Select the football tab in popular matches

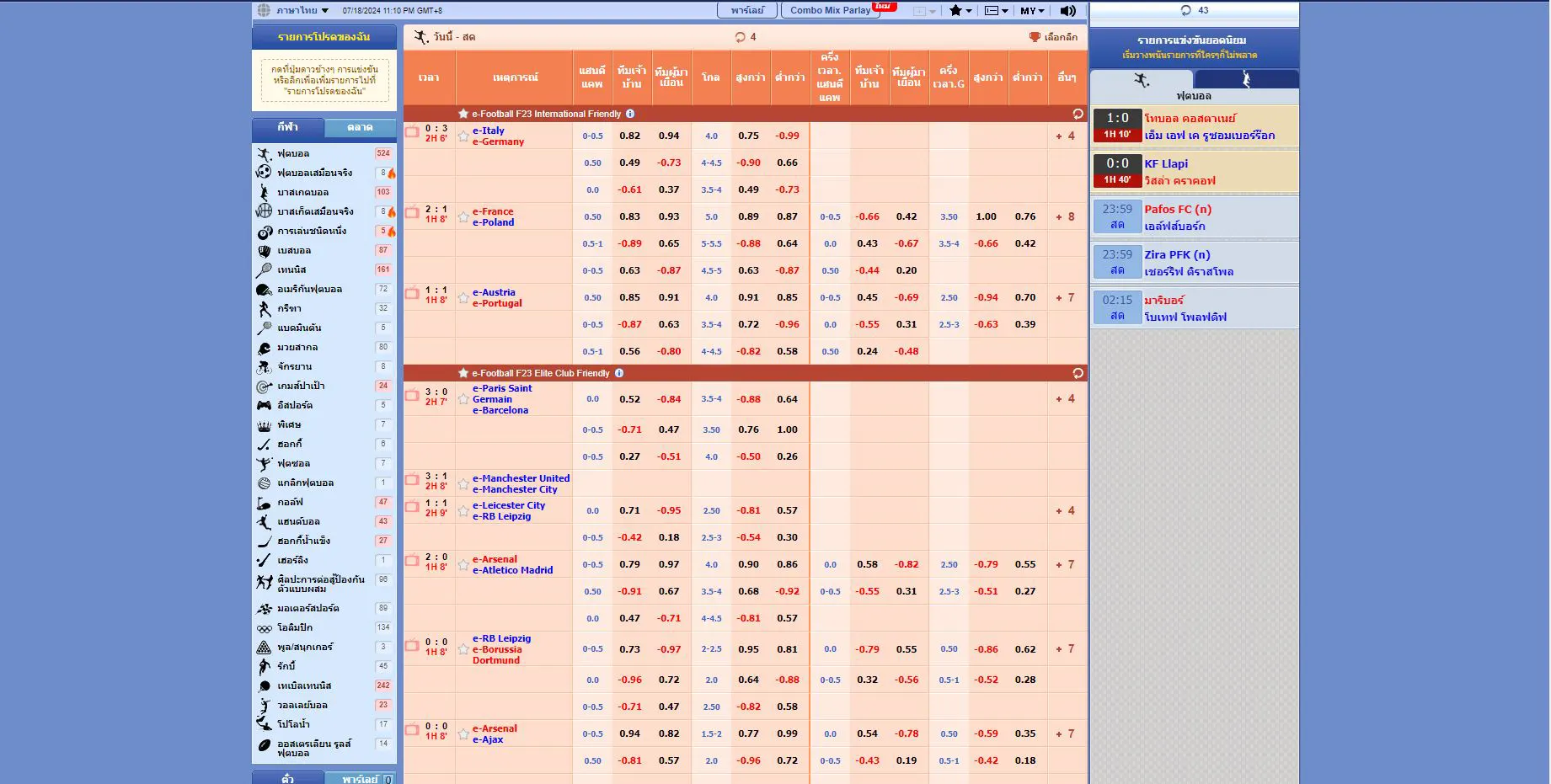(x=1142, y=79)
